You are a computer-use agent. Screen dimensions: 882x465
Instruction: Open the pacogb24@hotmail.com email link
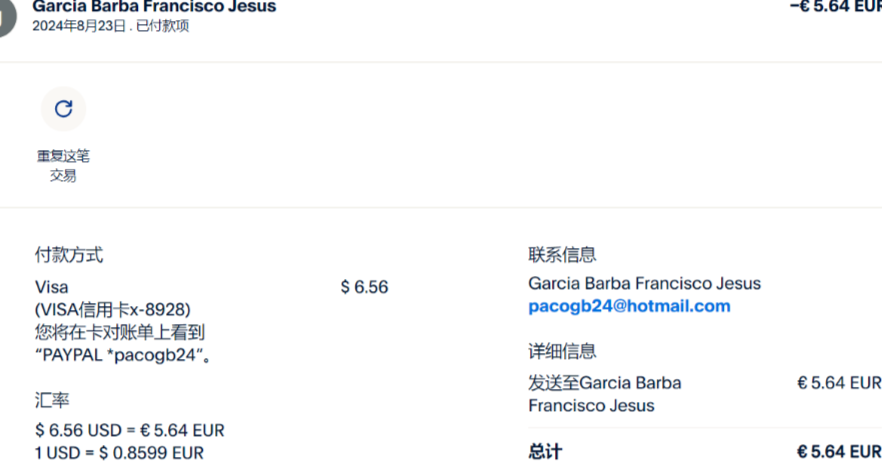coord(629,306)
